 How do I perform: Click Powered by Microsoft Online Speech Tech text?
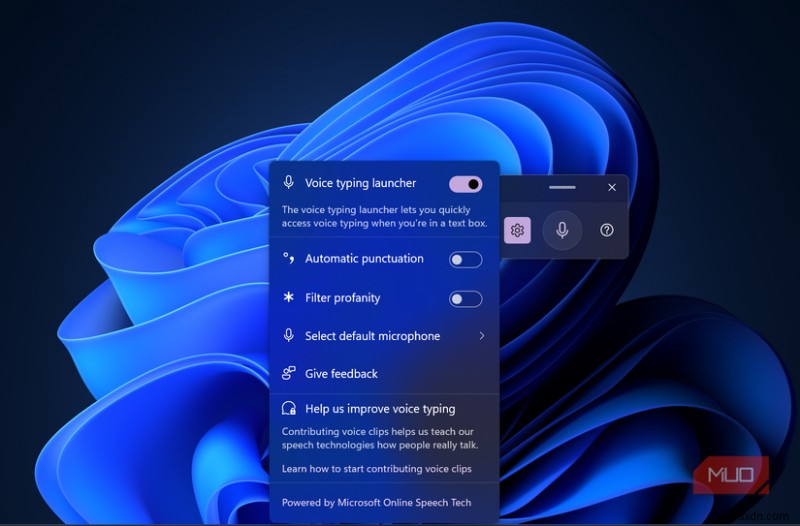377,503
